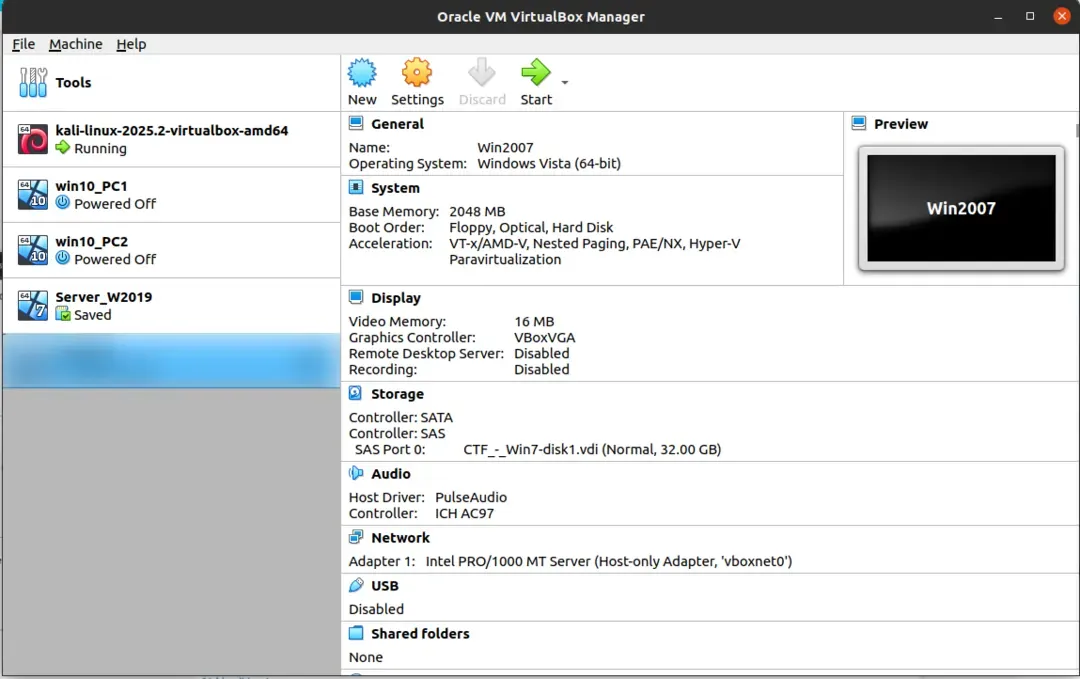1080x679 pixels.
Task: Click the Storage section disk icon
Action: coord(355,393)
